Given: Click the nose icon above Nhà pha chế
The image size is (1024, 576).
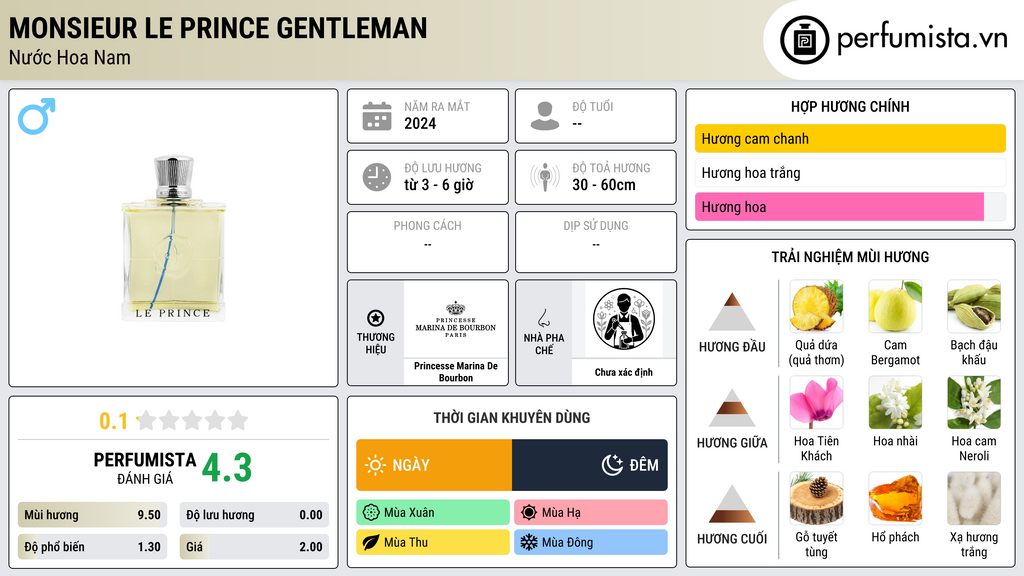Looking at the screenshot, I should [x=543, y=318].
